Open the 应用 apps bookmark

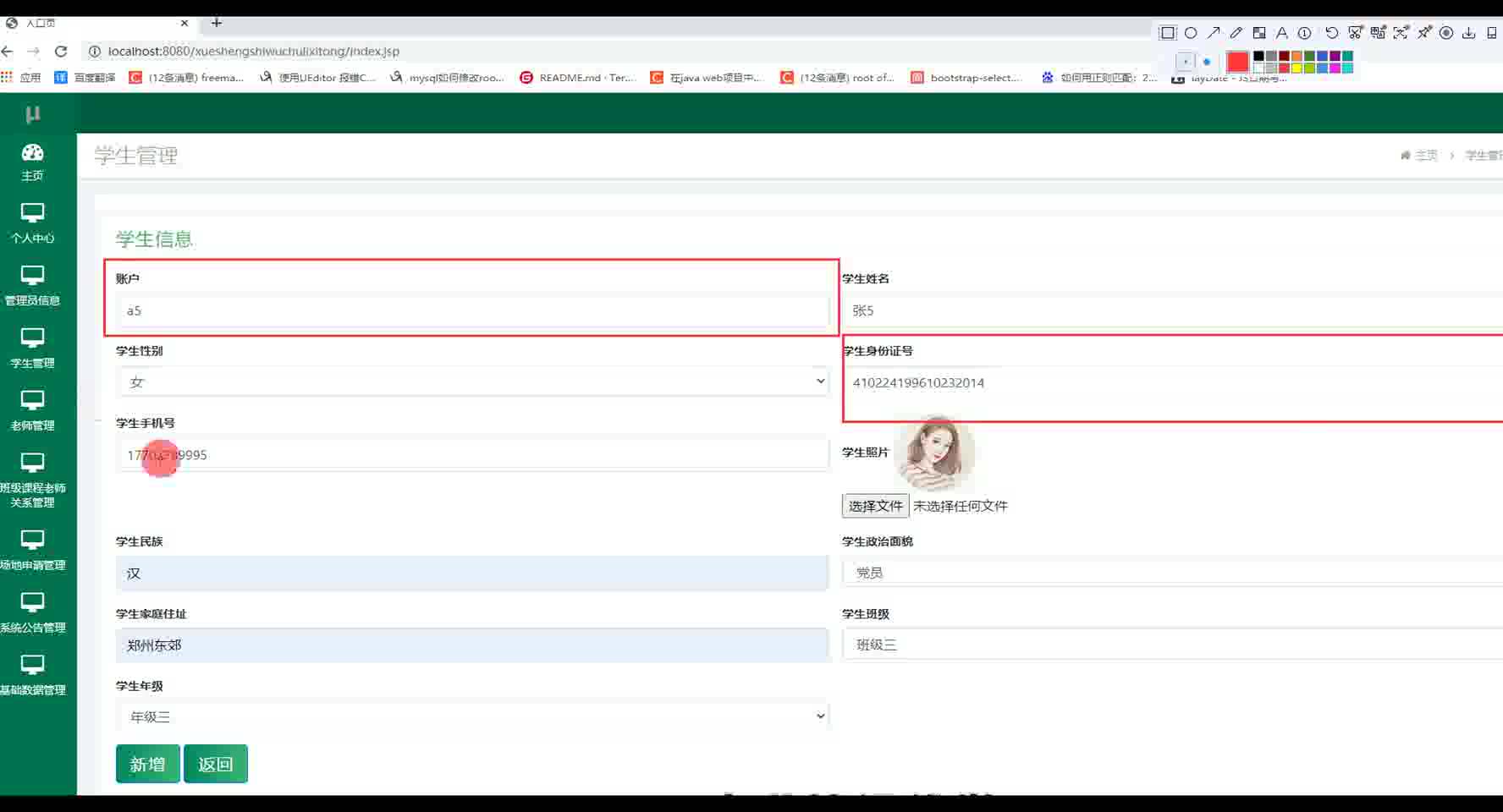(x=22, y=77)
